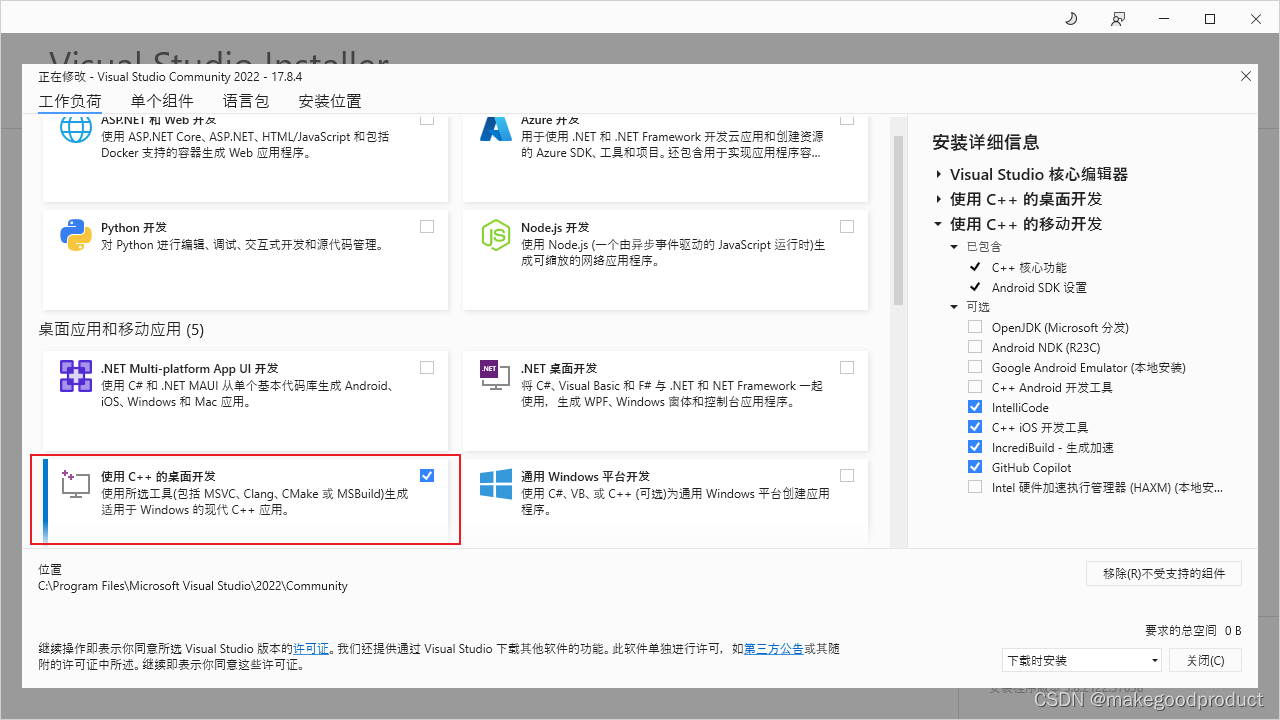1280x720 pixels.
Task: Check the ASP.NET and Web development workload
Action: coord(427,119)
